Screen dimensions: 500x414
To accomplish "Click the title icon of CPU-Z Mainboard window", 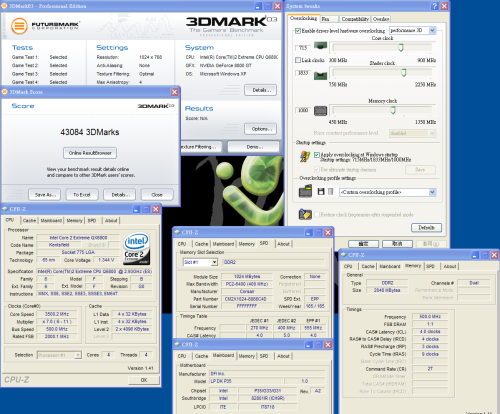I will coord(177,344).
